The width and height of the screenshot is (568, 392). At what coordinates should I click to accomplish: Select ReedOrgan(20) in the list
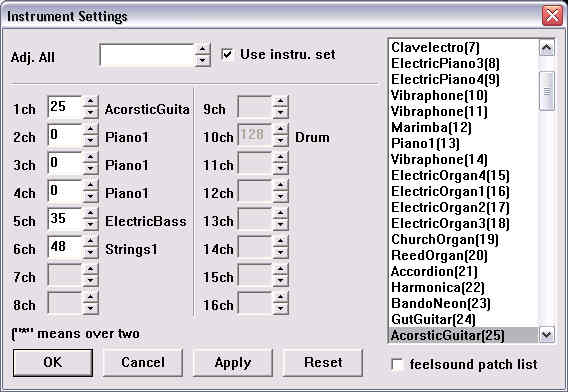click(x=463, y=255)
